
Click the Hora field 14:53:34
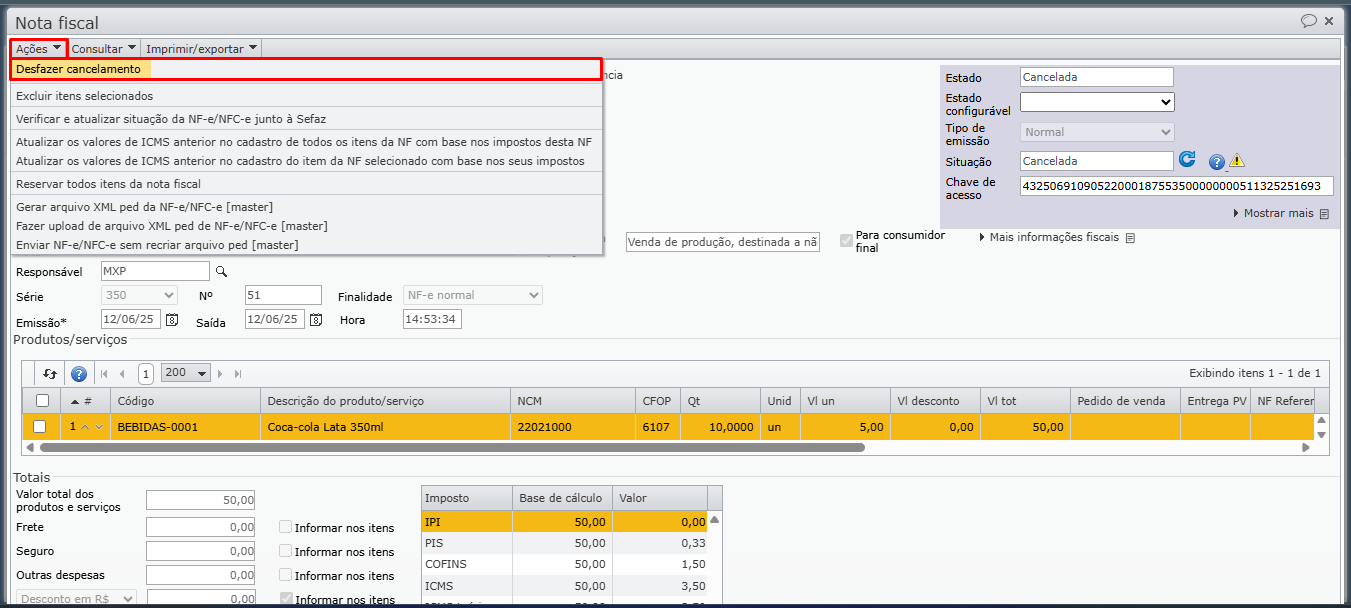tap(432, 320)
